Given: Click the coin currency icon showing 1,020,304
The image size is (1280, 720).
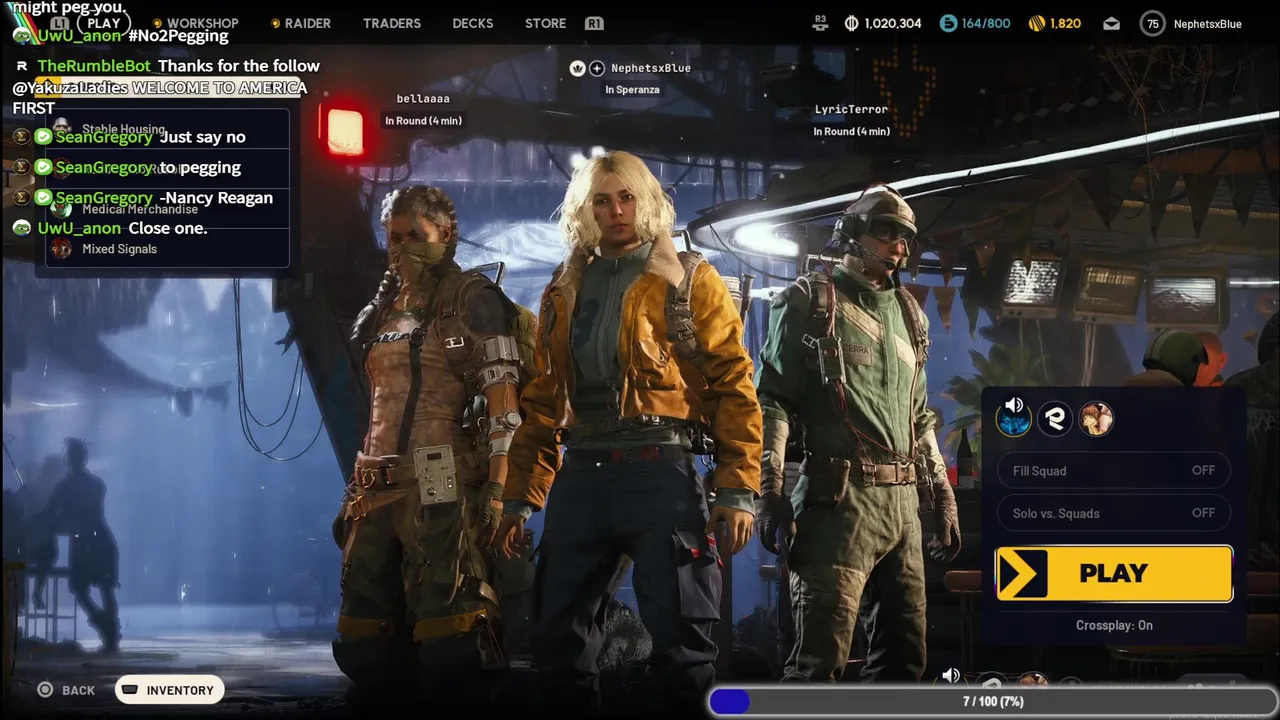Looking at the screenshot, I should pyautogui.click(x=852, y=23).
